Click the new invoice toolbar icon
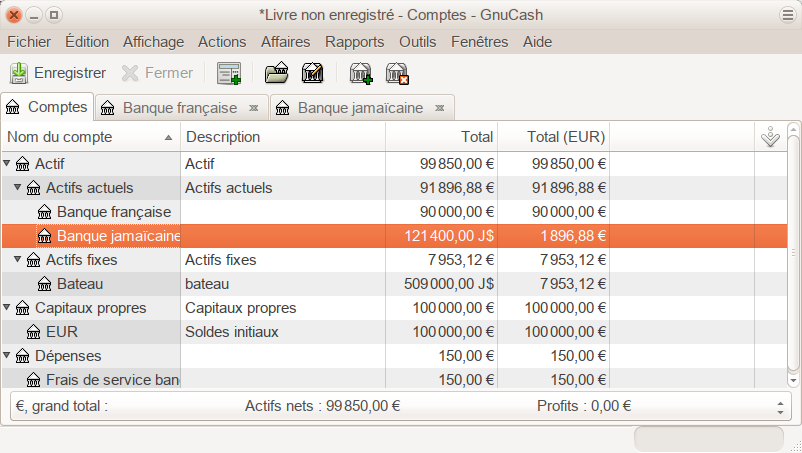 point(229,73)
